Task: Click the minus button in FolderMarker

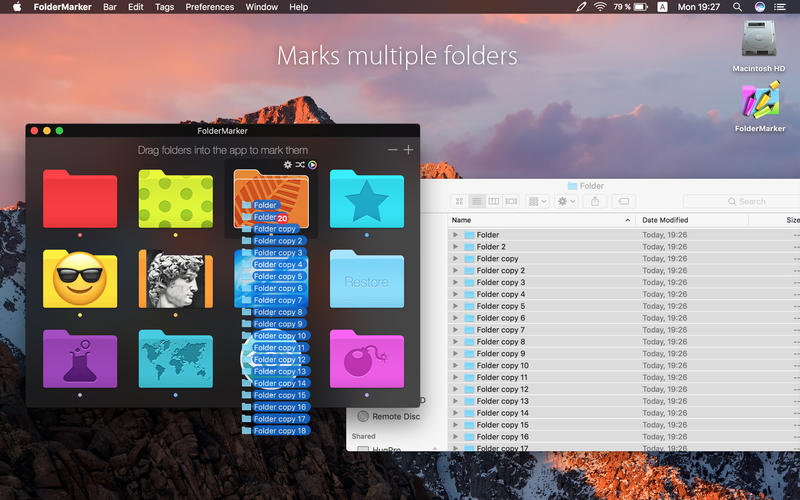Action: click(x=392, y=149)
